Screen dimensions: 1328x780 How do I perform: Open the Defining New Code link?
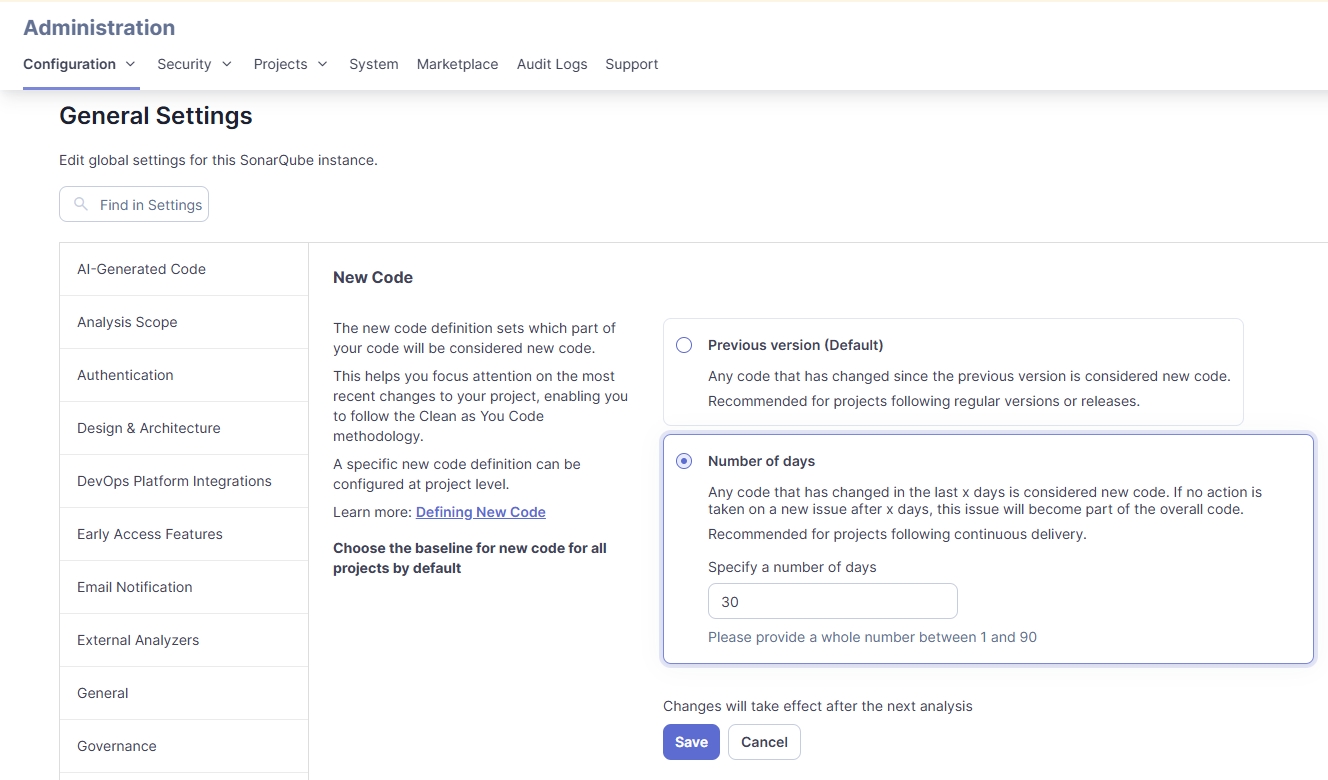(480, 512)
